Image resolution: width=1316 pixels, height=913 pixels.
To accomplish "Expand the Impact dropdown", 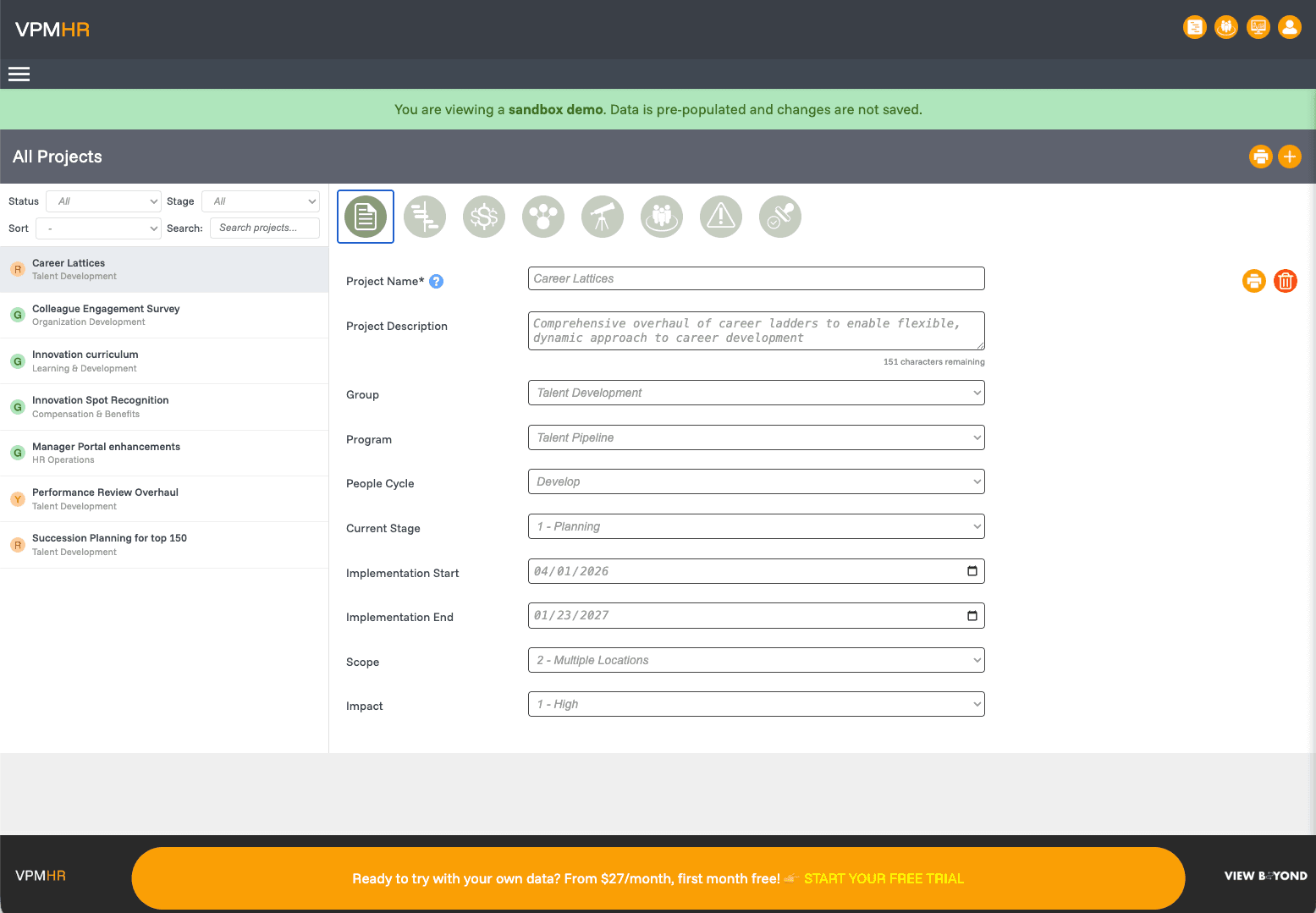I will [x=756, y=704].
